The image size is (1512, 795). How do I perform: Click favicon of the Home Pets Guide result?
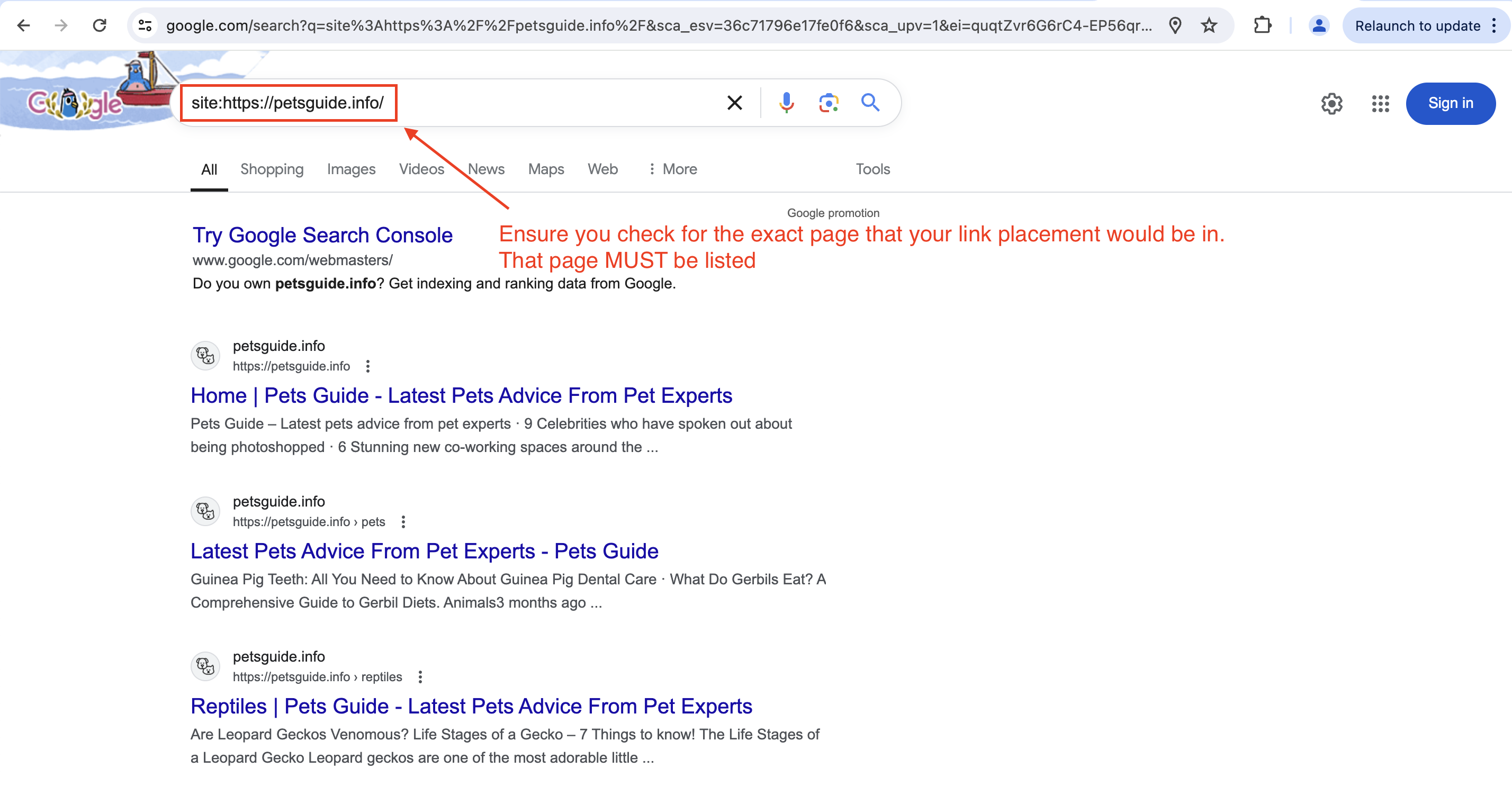(x=205, y=356)
